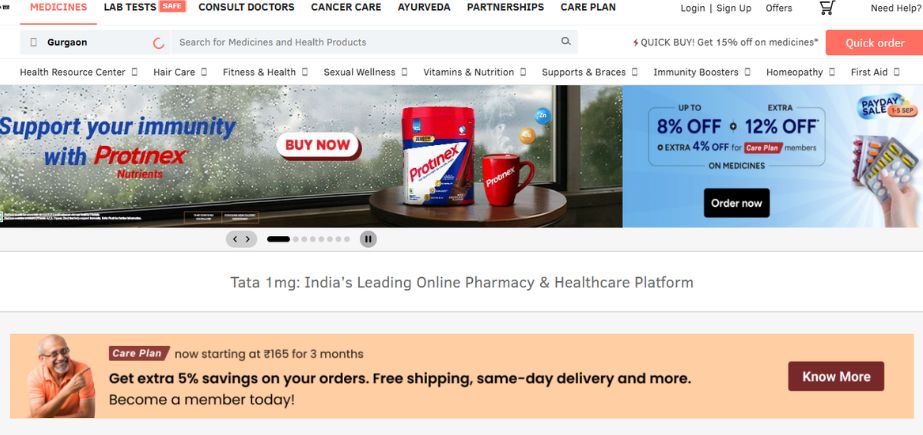Click the Know More button
This screenshot has width=923, height=435.
836,377
